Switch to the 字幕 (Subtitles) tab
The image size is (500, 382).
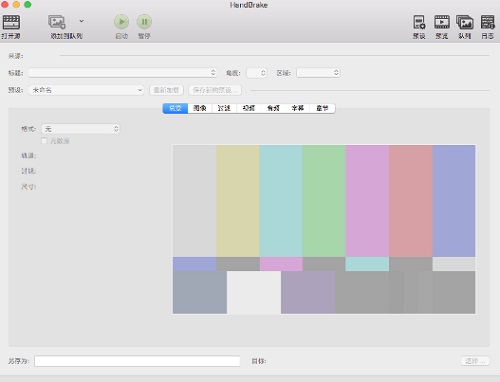(x=298, y=108)
